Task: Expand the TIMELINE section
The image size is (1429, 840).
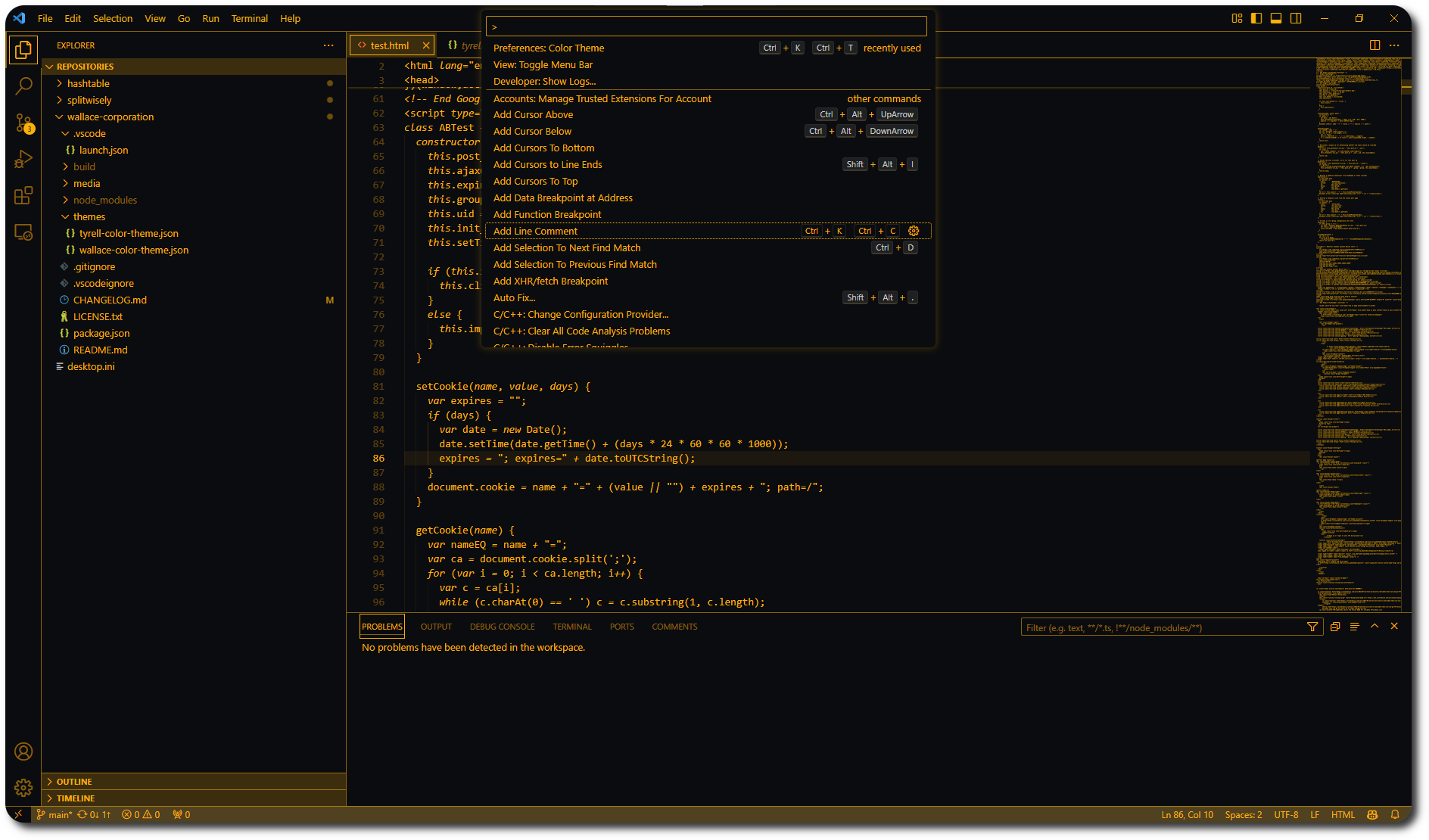Action: (194, 798)
